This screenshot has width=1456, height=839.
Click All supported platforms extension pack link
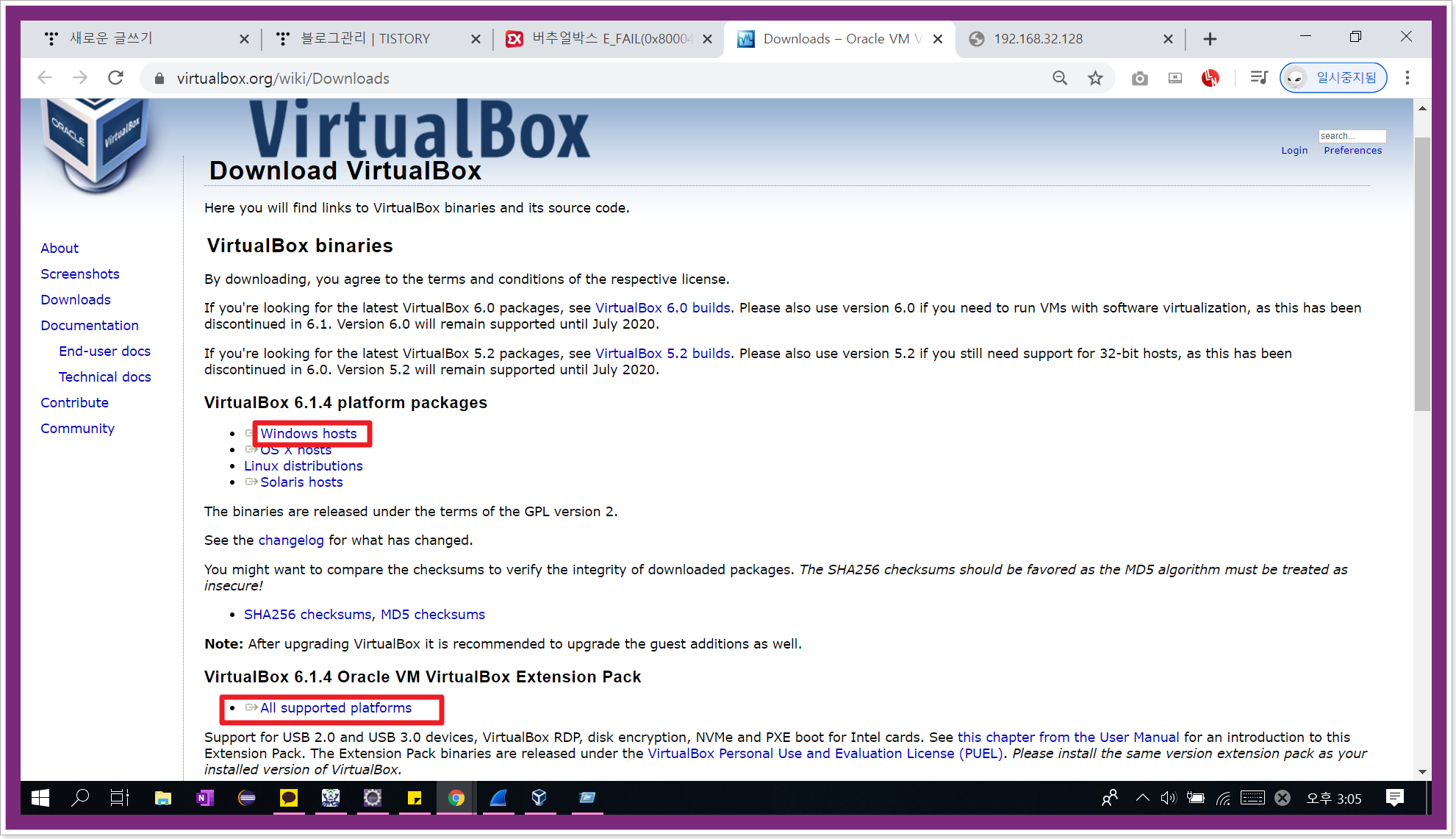point(335,708)
